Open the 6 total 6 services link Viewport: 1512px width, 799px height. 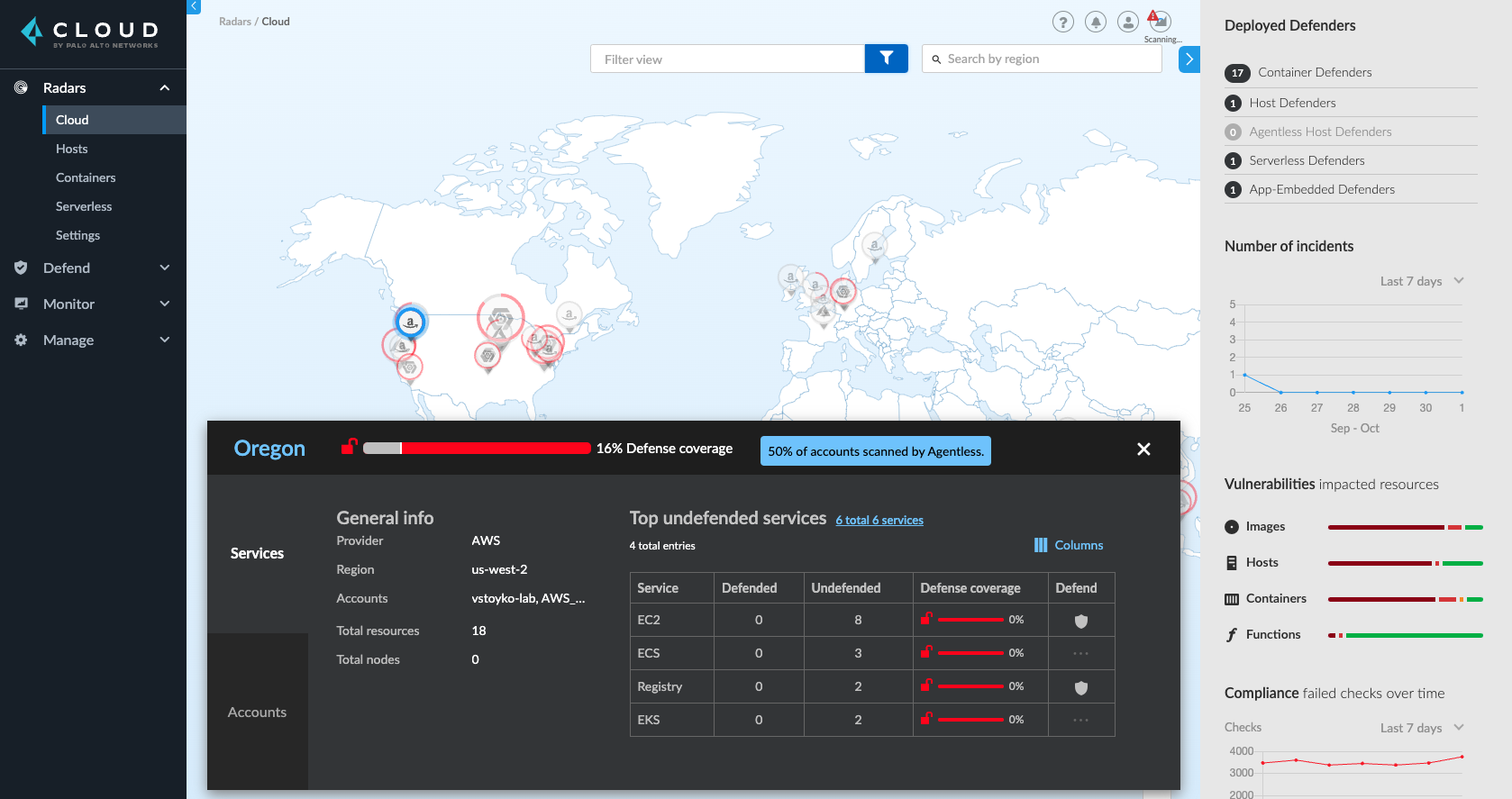(879, 520)
